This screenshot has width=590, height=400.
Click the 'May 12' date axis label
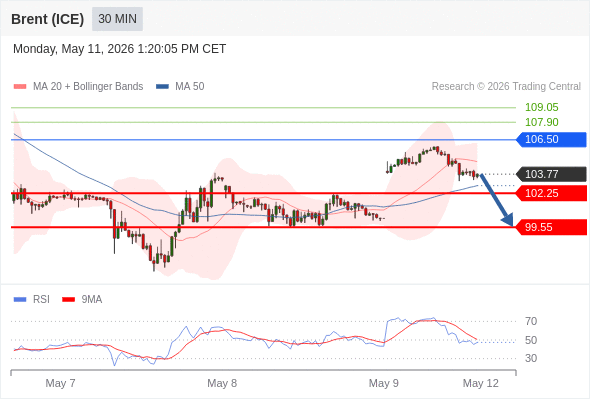[x=481, y=383]
